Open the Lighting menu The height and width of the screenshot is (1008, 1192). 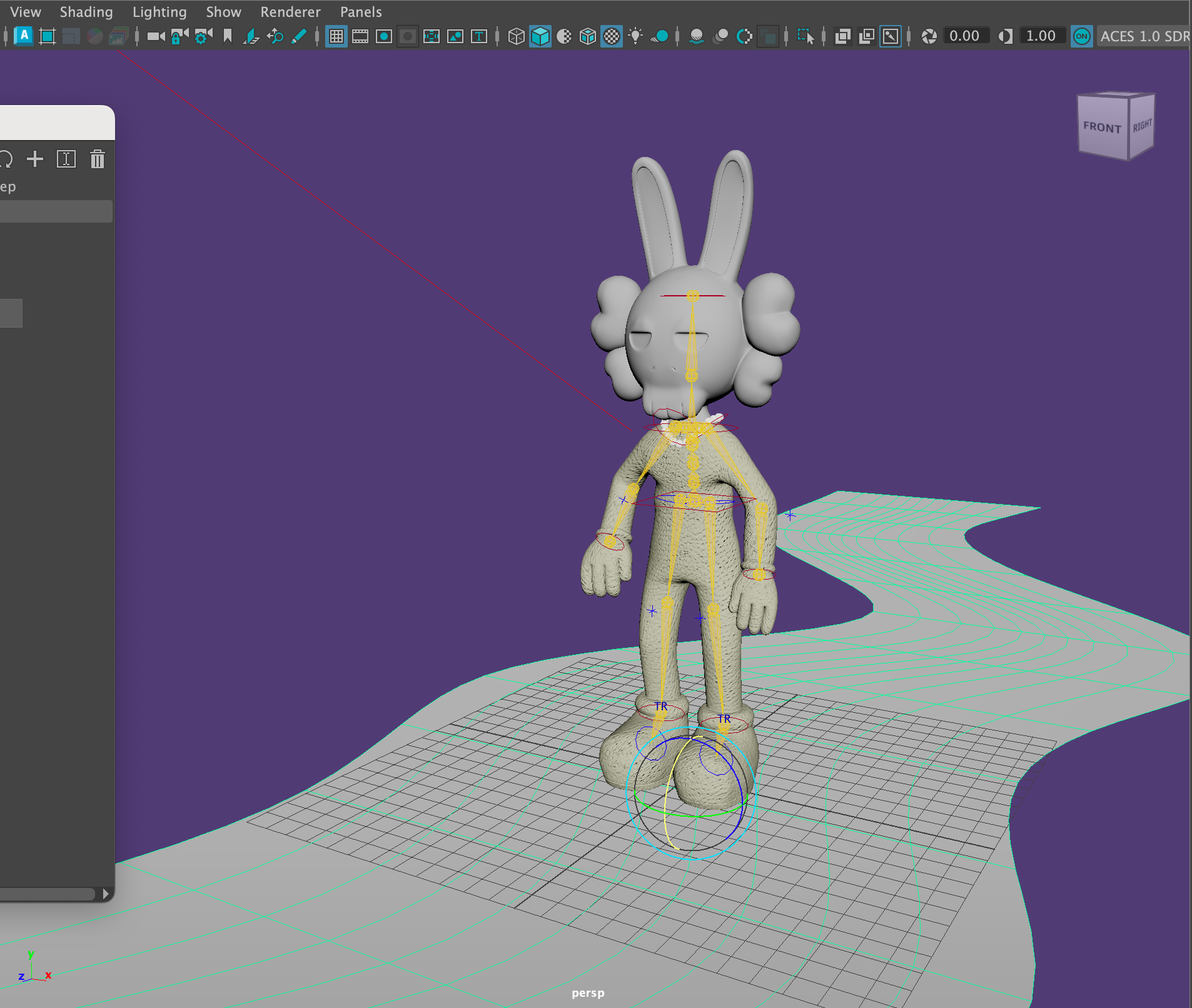[x=159, y=12]
